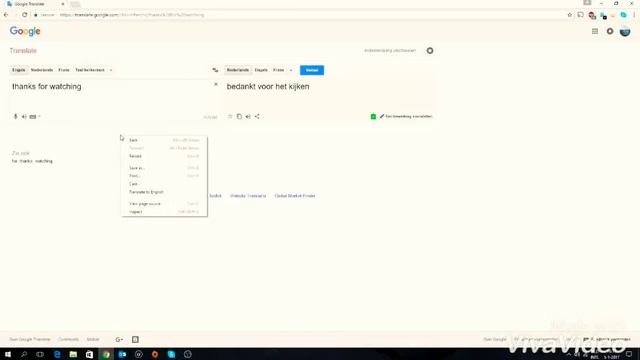Expand the target language dropdown arrow
The image size is (640, 360).
291,70
